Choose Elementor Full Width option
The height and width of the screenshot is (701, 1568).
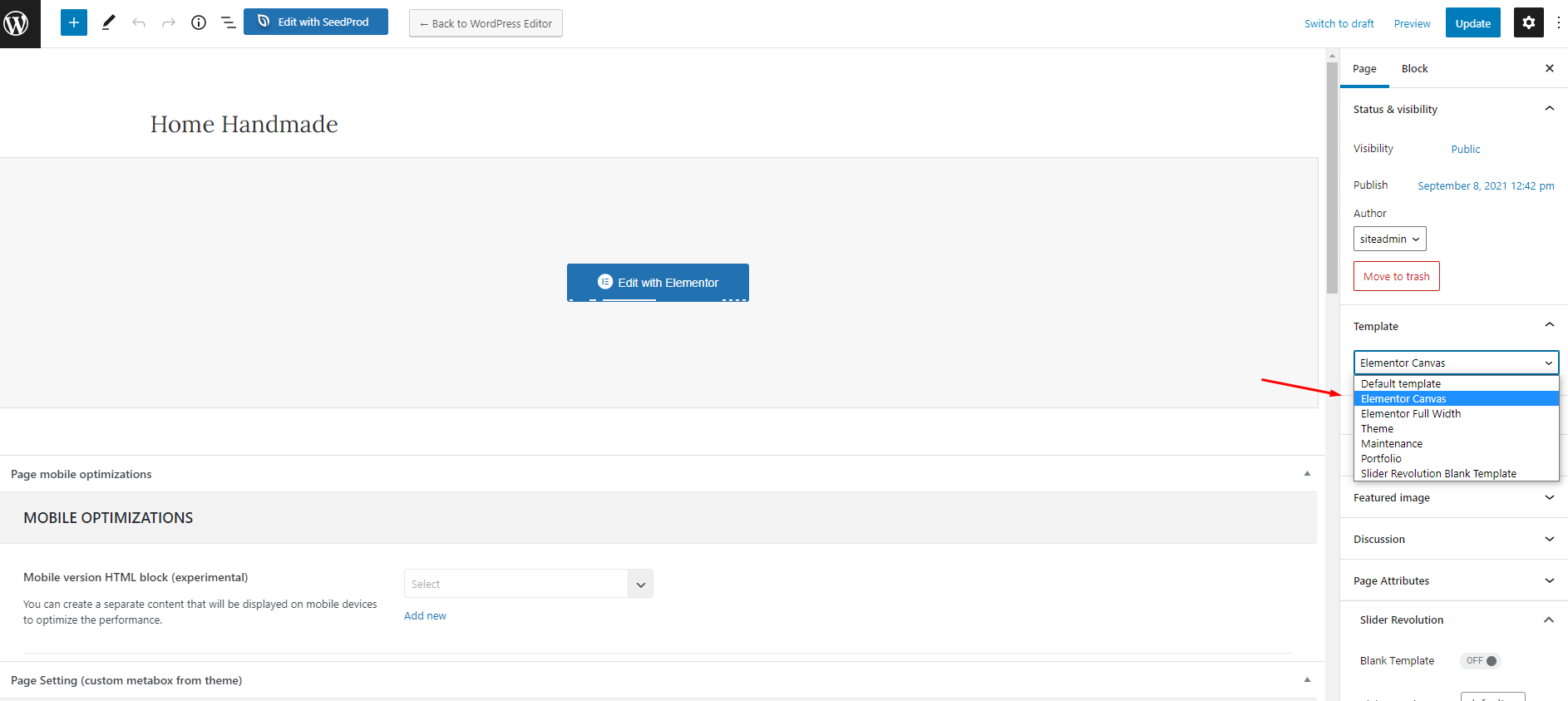tap(1456, 413)
